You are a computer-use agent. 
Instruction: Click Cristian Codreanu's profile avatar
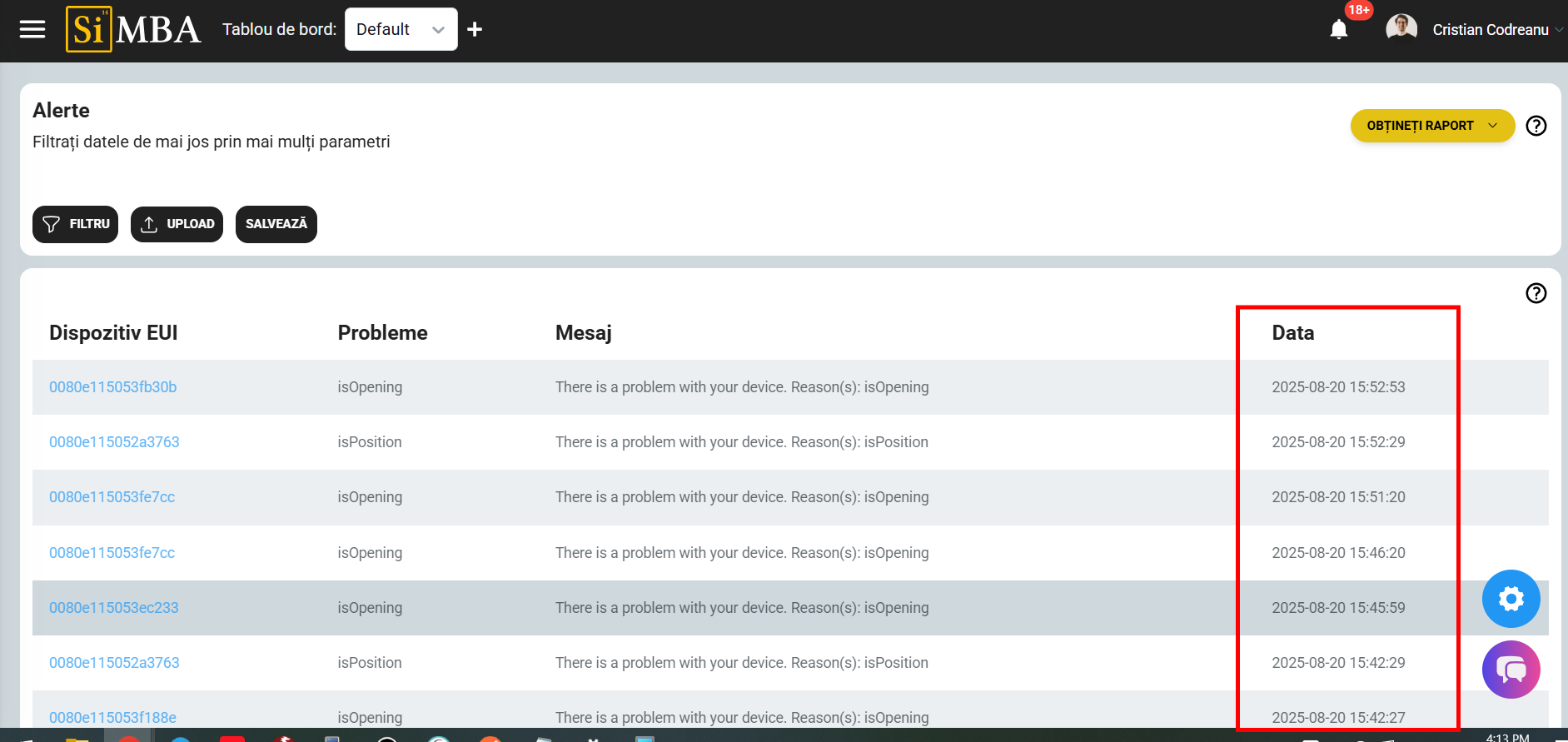tap(1401, 28)
